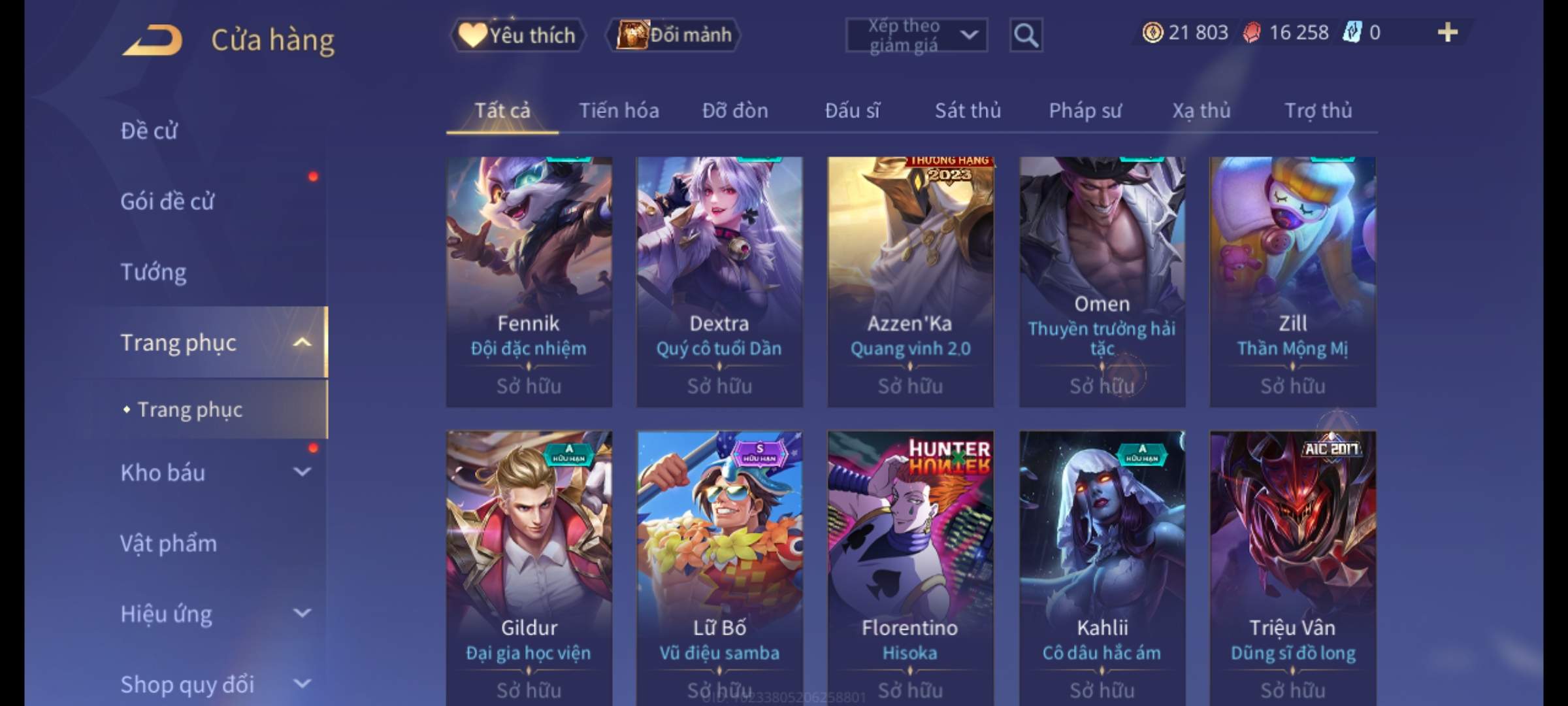Collapse the Trang phục sidebar section
This screenshot has width=1568, height=706.
tap(302, 343)
